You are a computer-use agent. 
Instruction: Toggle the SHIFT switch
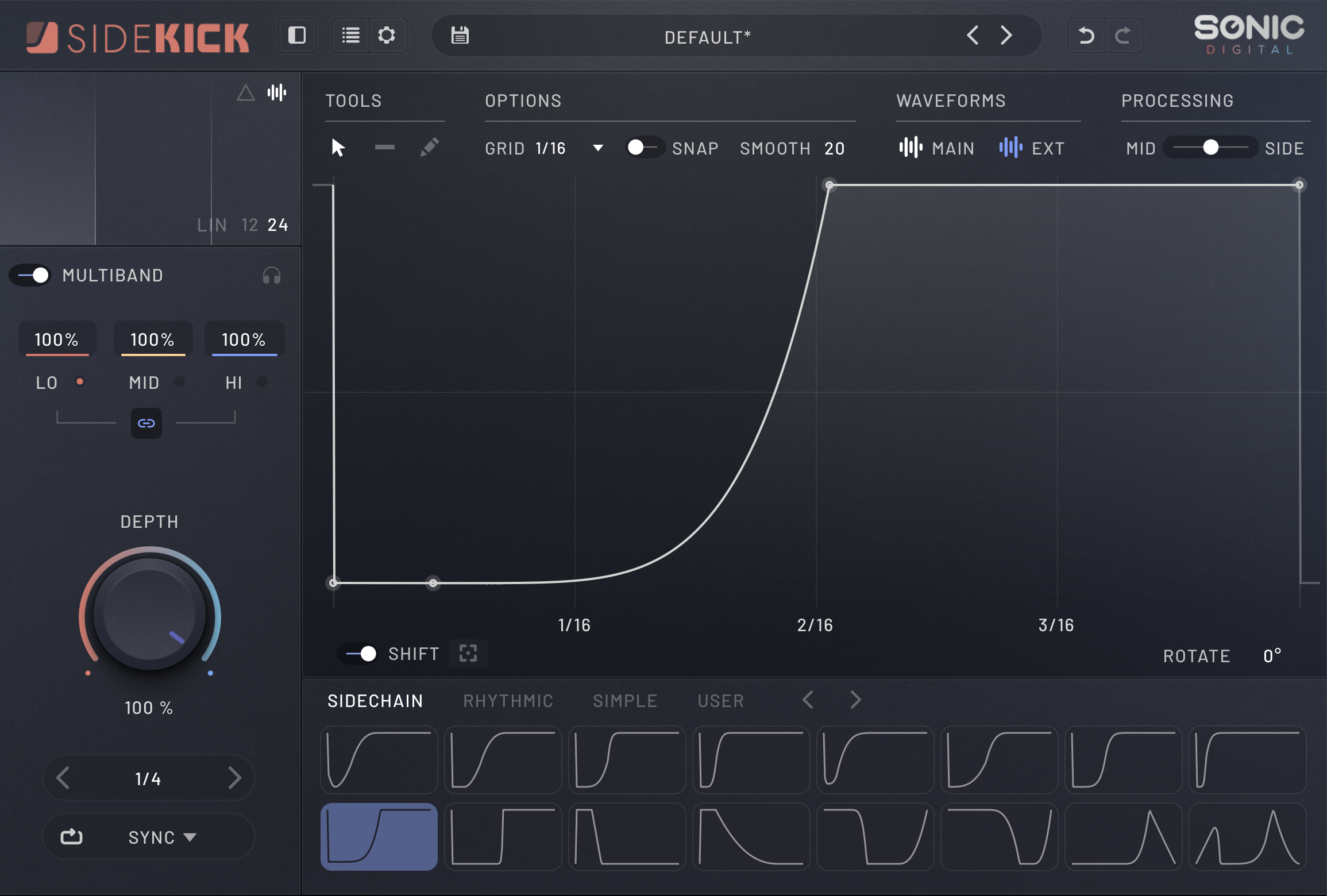(x=358, y=654)
